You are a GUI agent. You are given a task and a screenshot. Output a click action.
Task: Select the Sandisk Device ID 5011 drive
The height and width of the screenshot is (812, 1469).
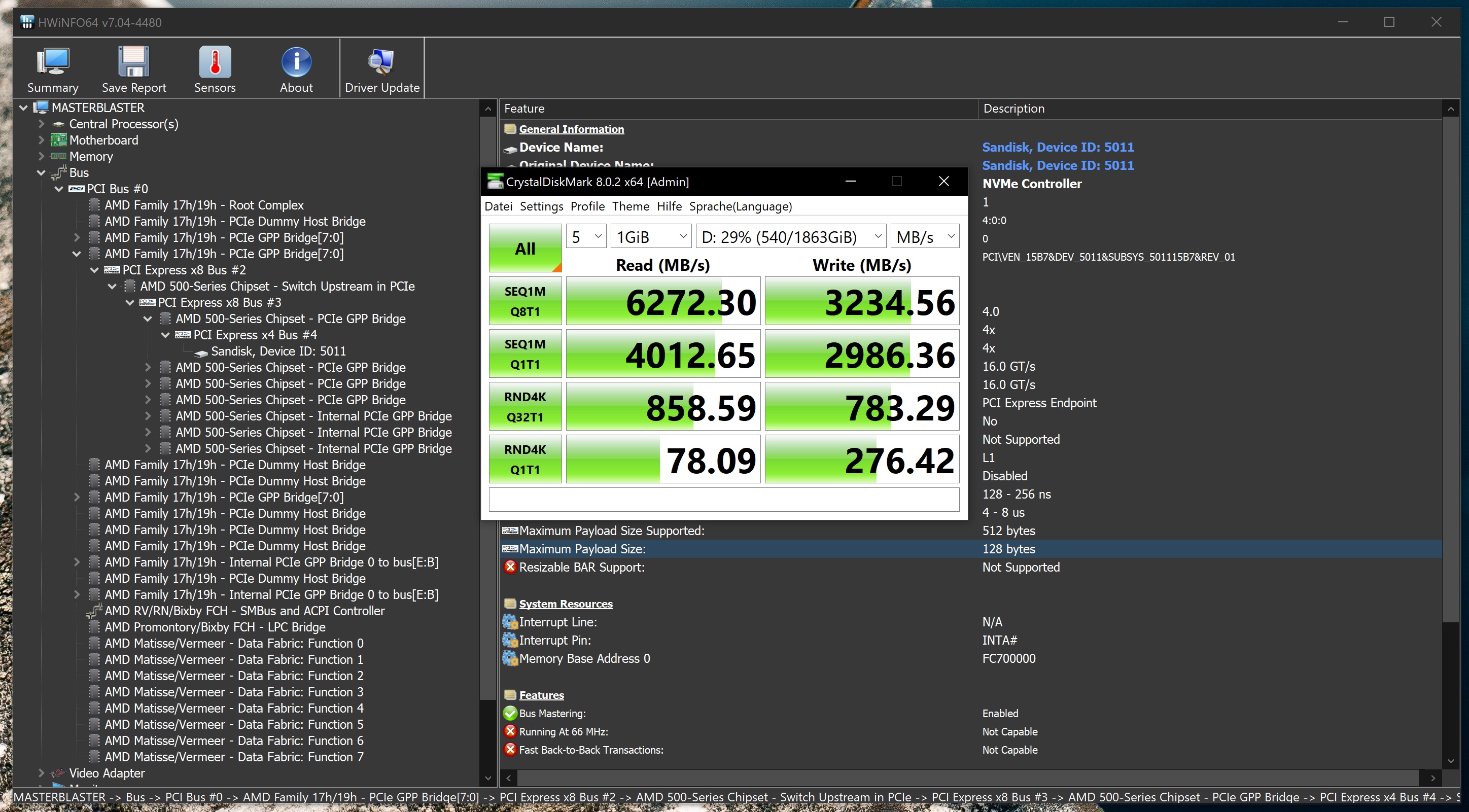277,351
